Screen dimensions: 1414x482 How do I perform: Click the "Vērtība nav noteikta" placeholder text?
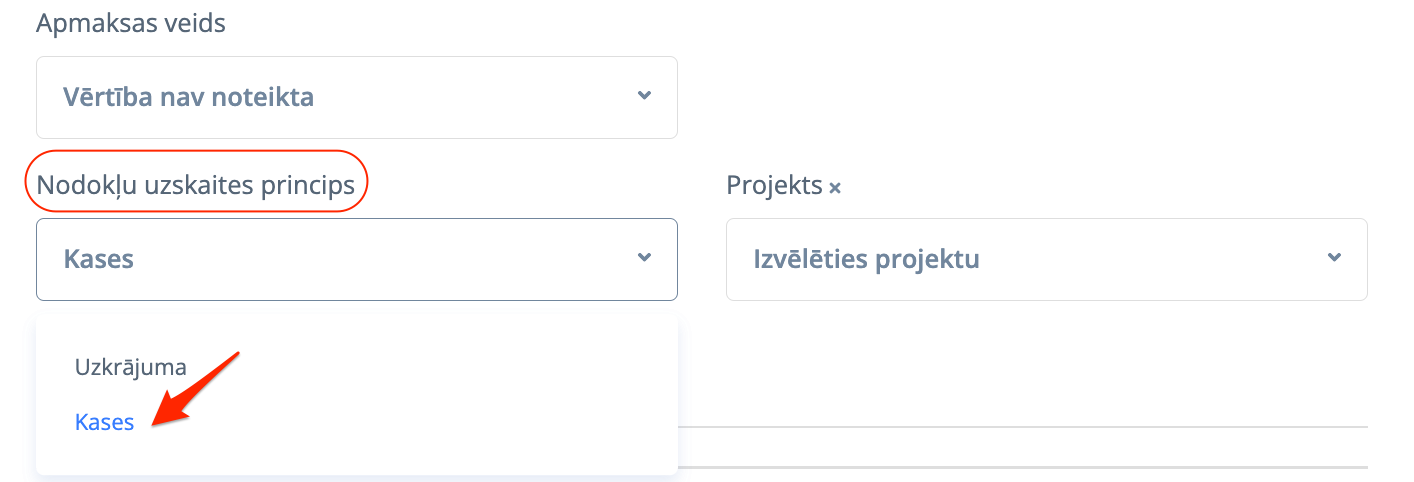[x=189, y=97]
